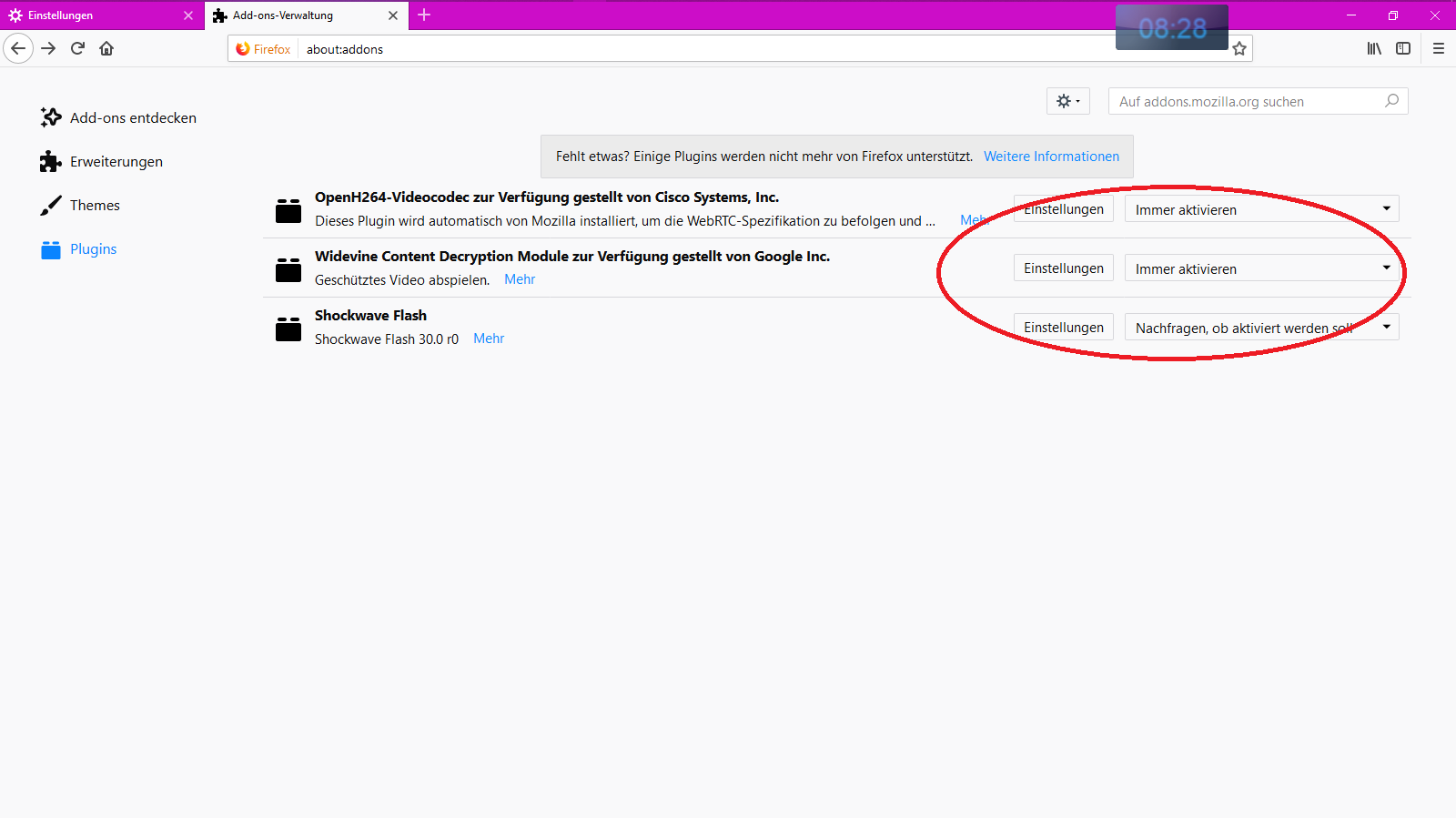Minimize the Firefox window
The height and width of the screenshot is (819, 1456).
point(1351,15)
